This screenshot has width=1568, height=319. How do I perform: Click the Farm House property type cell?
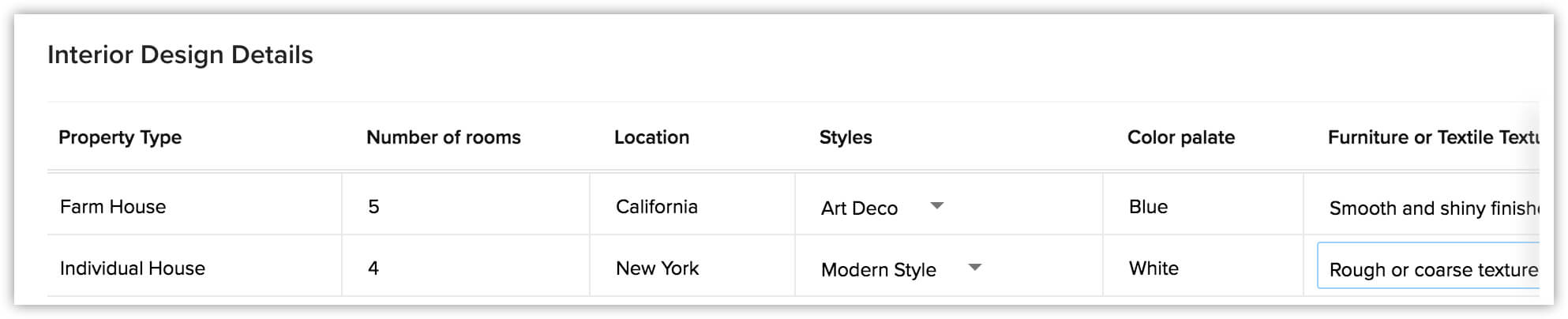pos(194,206)
